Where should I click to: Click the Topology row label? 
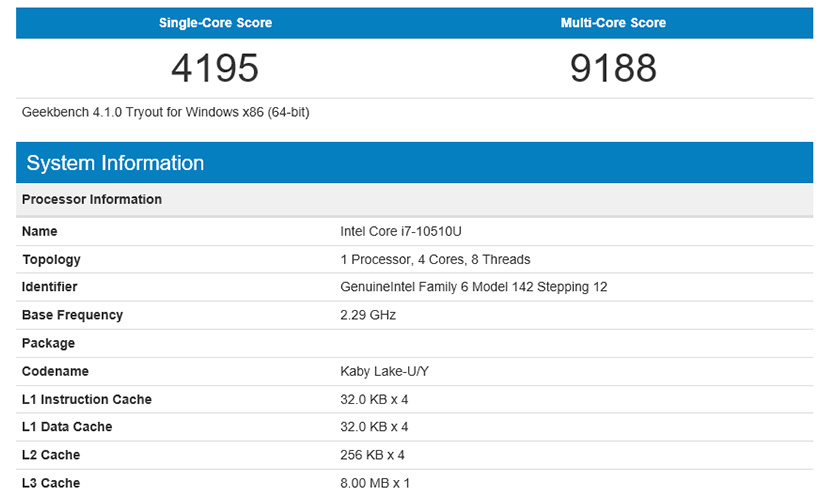[51, 260]
